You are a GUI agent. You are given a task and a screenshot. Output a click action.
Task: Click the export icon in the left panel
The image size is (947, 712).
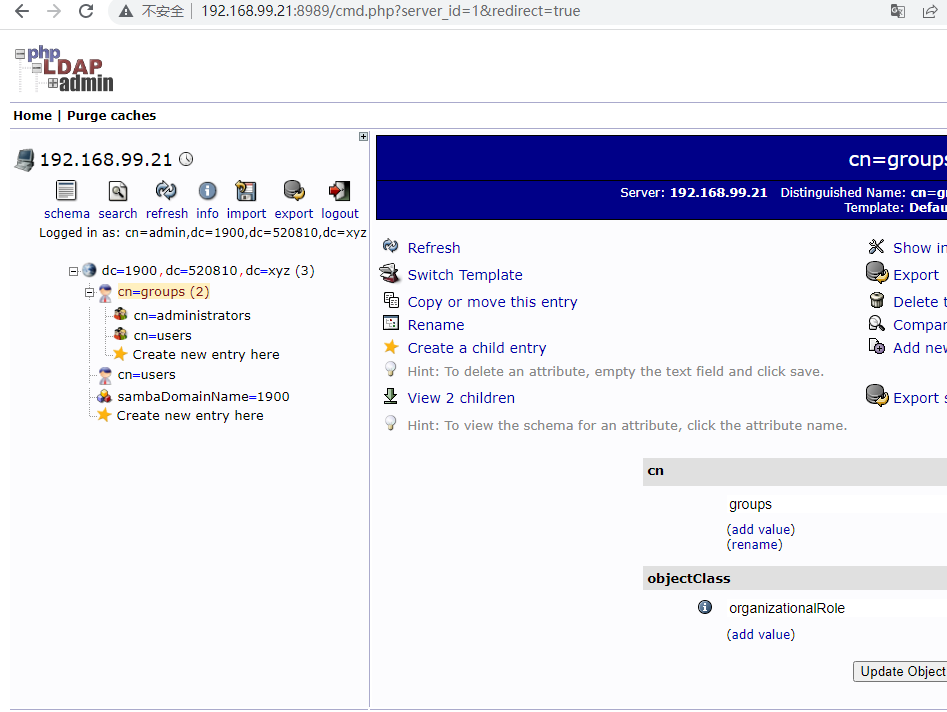(294, 191)
